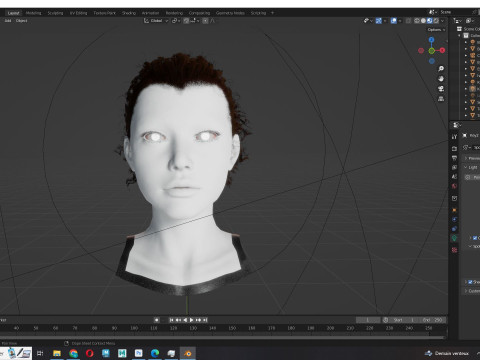Switch to Geometry Nodes workspace
The image size is (480, 360).
coord(230,13)
